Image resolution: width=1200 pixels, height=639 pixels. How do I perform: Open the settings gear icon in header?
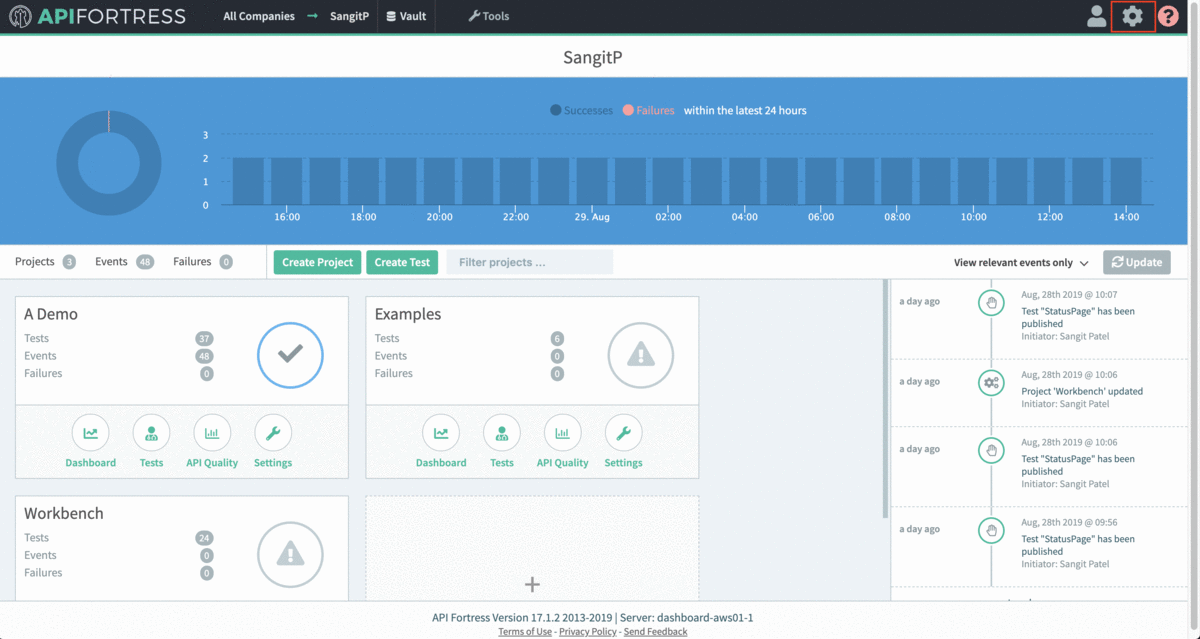click(1132, 16)
